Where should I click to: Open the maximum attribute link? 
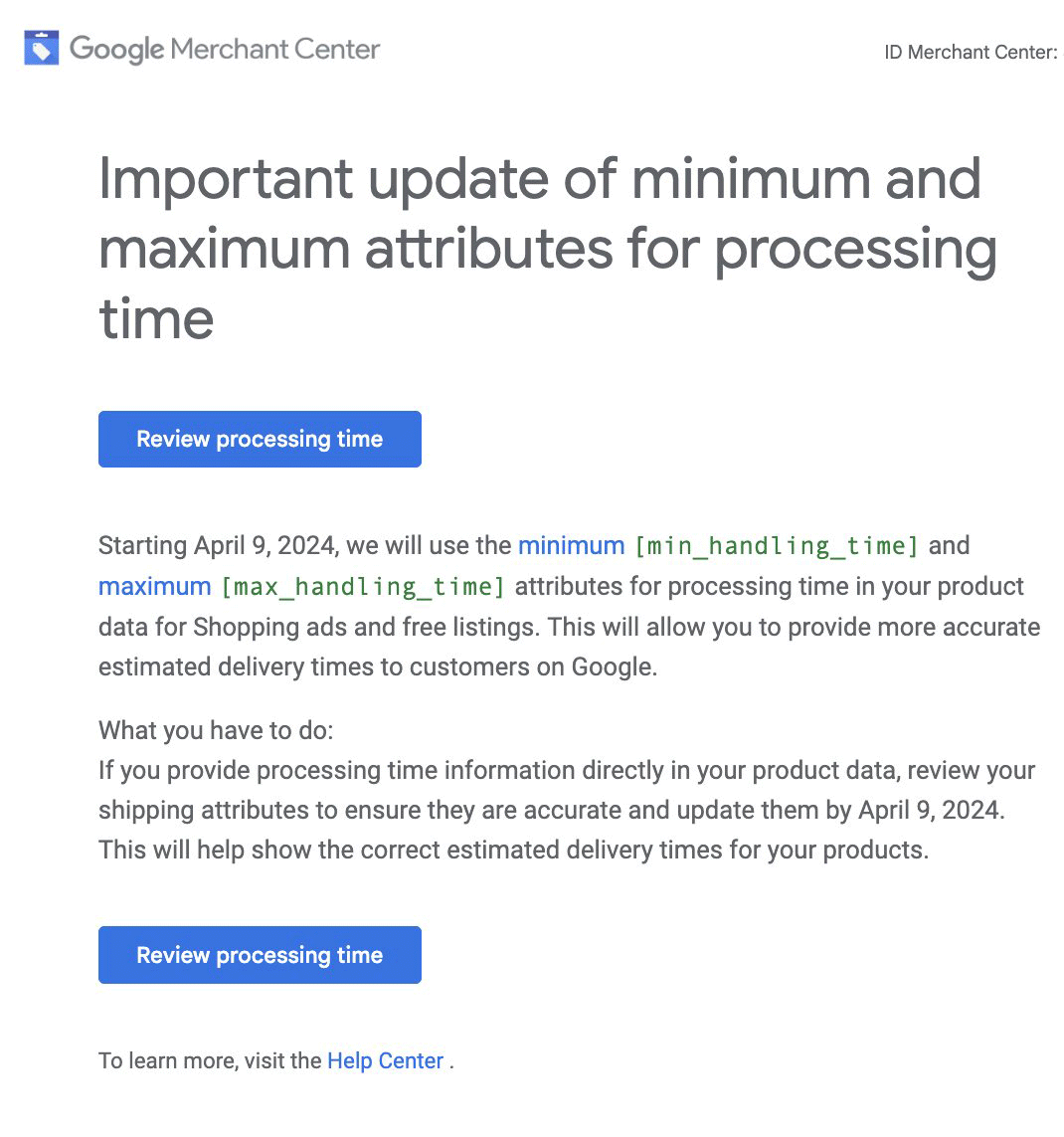[x=154, y=586]
